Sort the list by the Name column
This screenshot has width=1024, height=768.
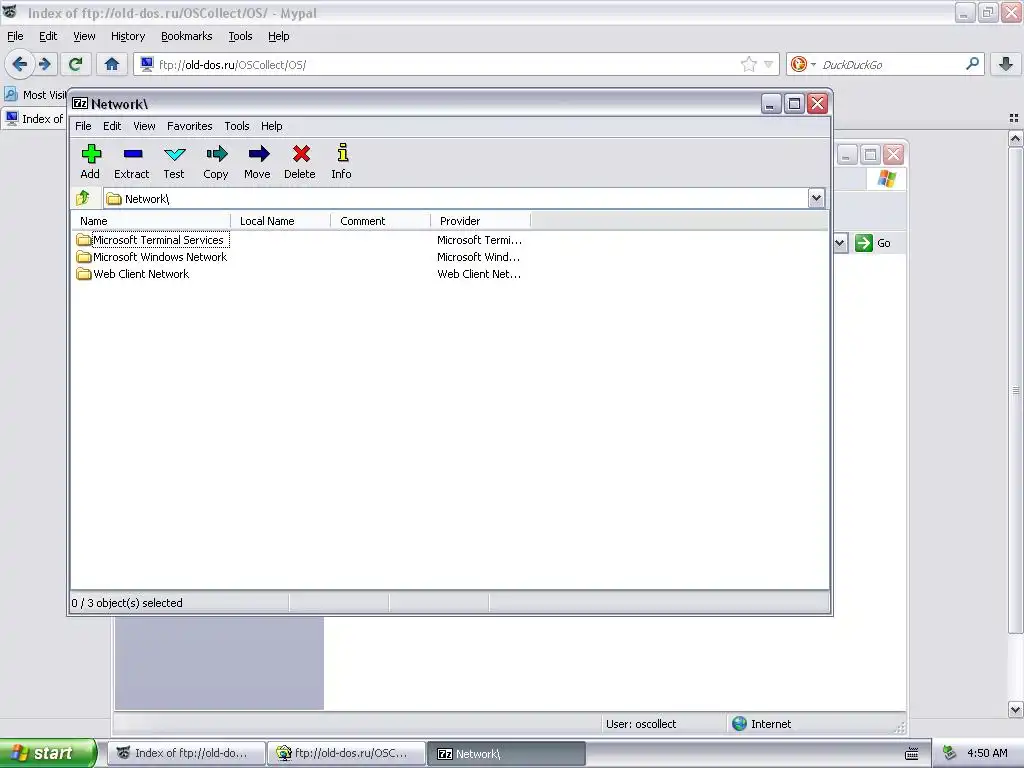(x=151, y=221)
